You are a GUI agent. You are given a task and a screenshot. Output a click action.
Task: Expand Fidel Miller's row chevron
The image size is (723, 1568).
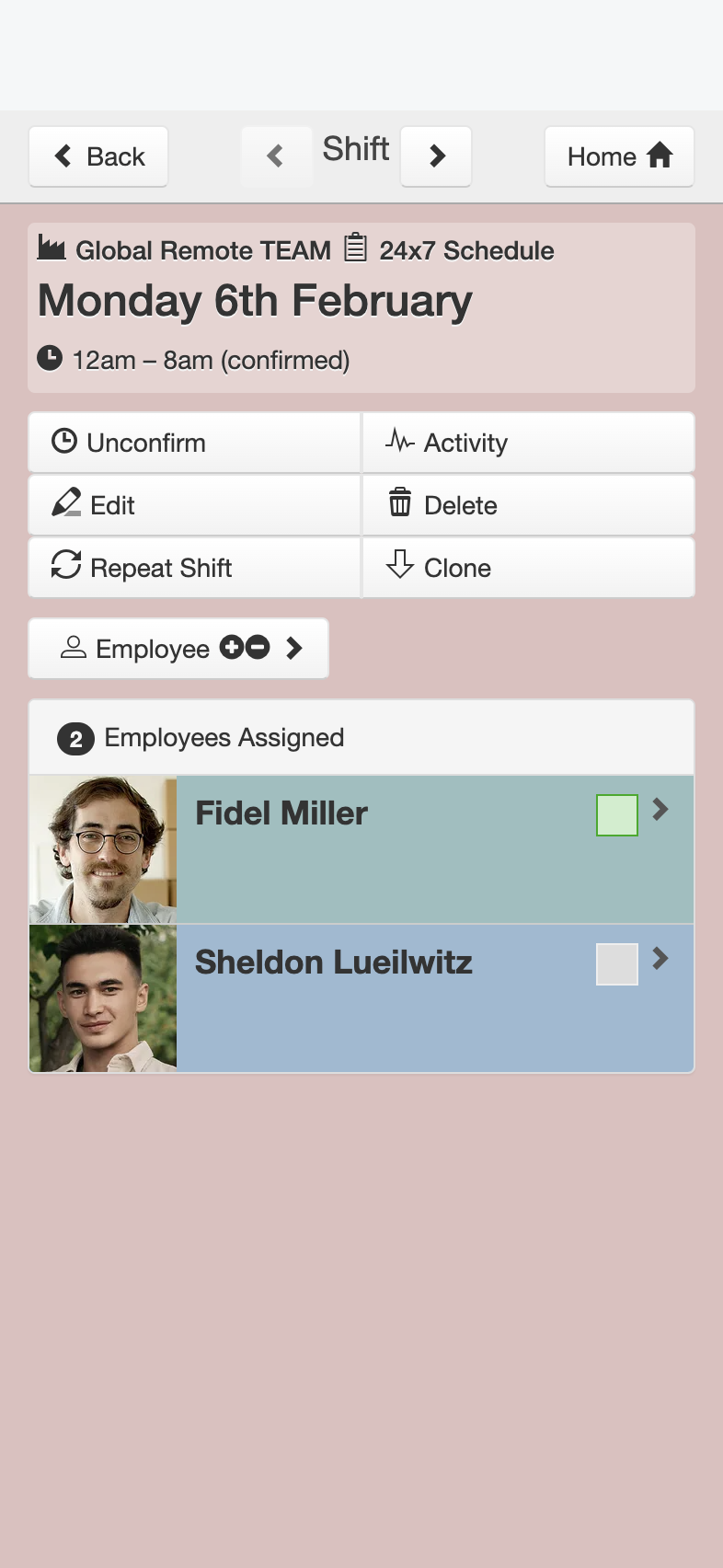pos(660,810)
